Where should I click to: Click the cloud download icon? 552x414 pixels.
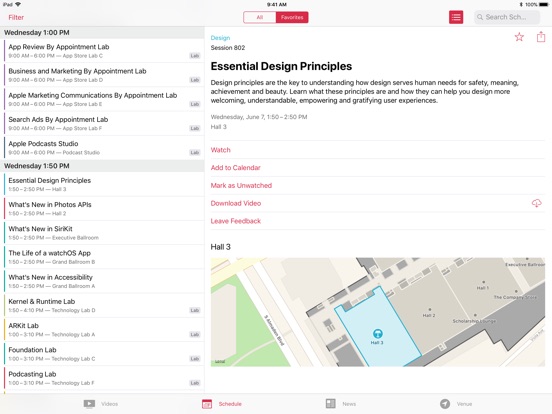(x=537, y=203)
